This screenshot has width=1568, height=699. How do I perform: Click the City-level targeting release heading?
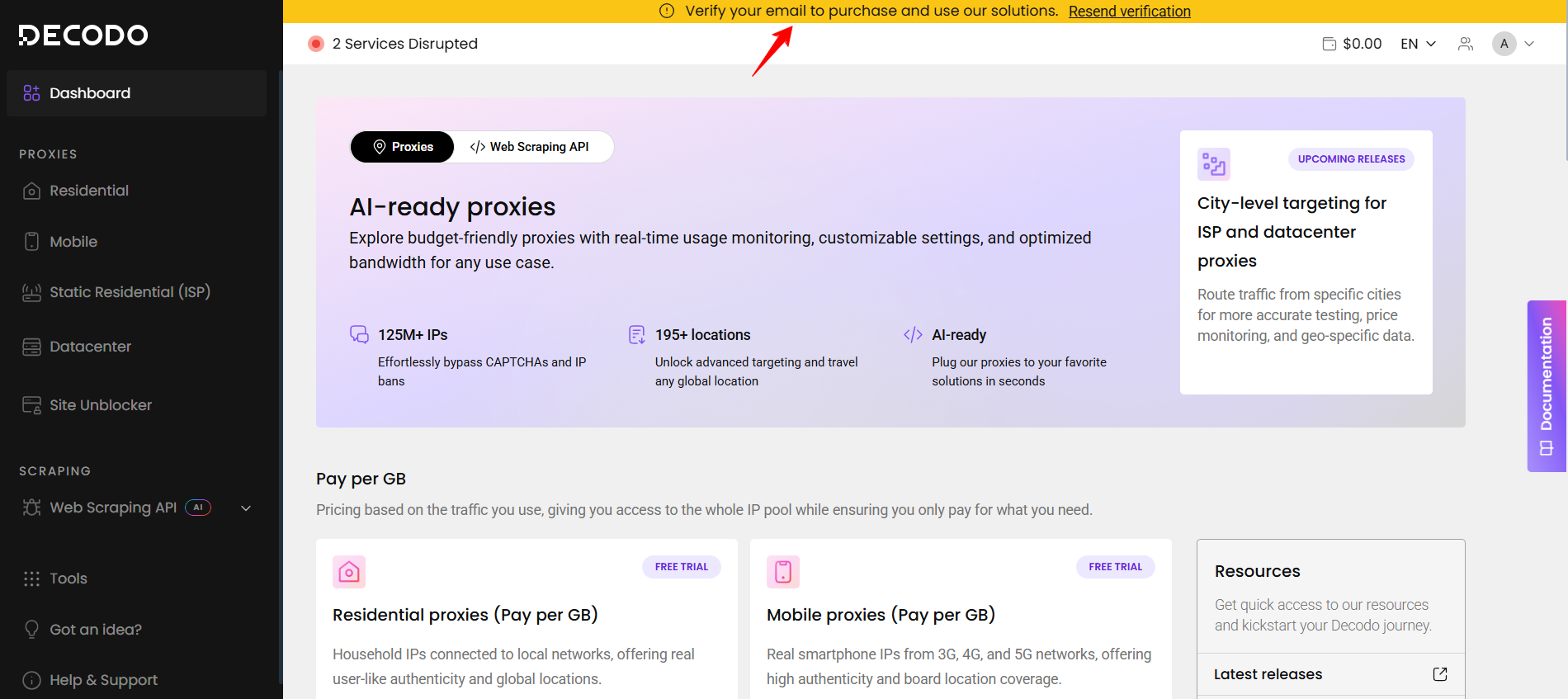[1292, 232]
